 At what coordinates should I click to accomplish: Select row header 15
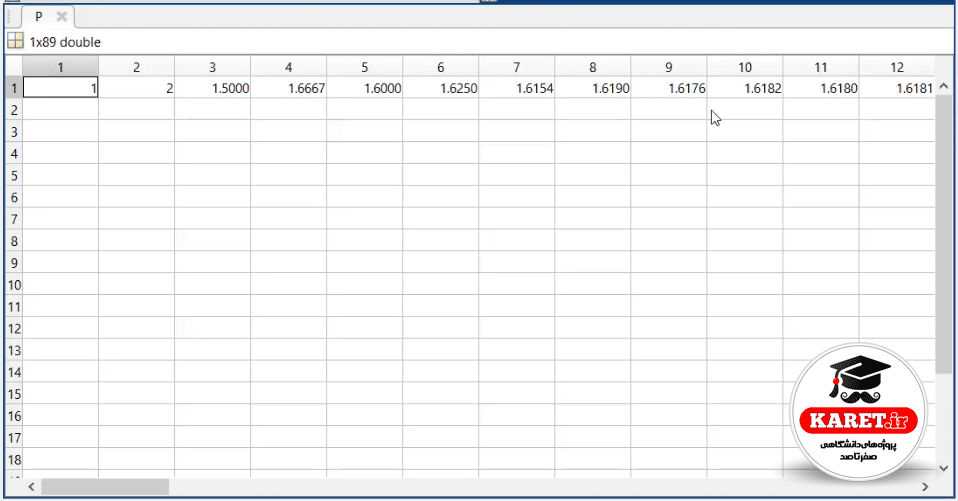(14, 394)
